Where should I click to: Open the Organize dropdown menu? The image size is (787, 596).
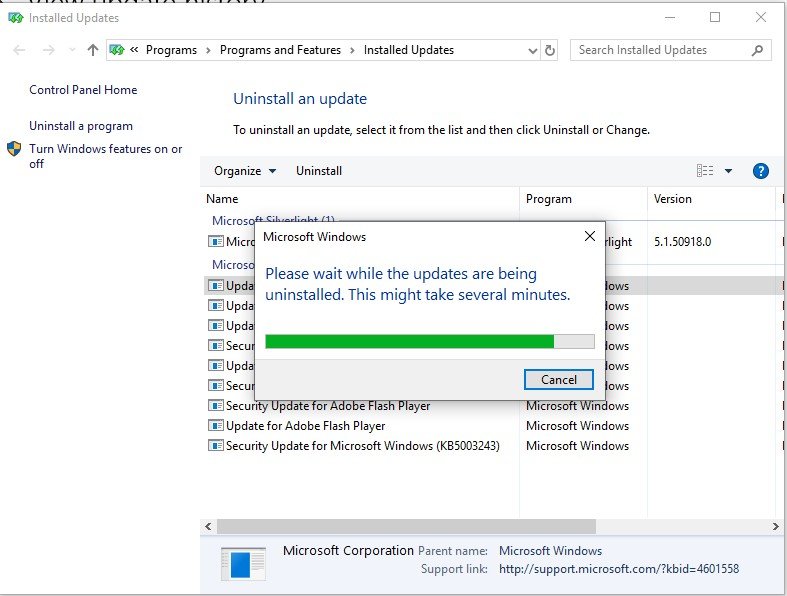pyautogui.click(x=245, y=171)
